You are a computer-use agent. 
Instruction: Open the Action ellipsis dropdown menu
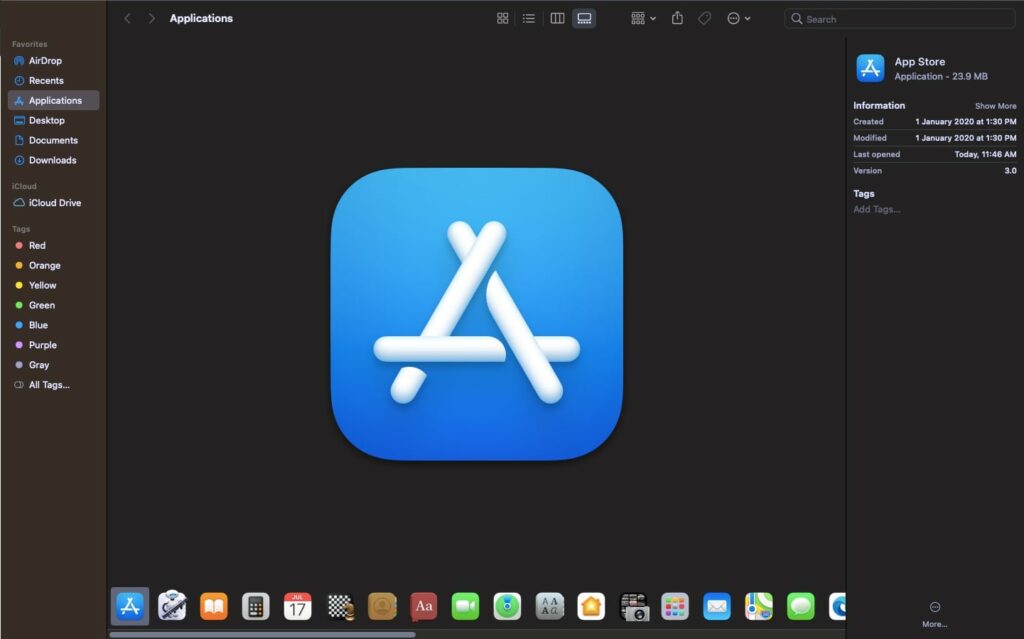pyautogui.click(x=738, y=18)
